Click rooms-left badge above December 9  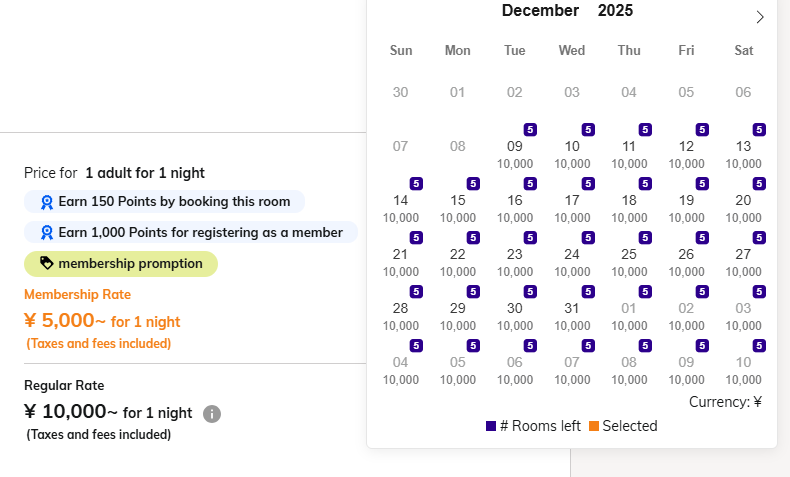(x=530, y=130)
